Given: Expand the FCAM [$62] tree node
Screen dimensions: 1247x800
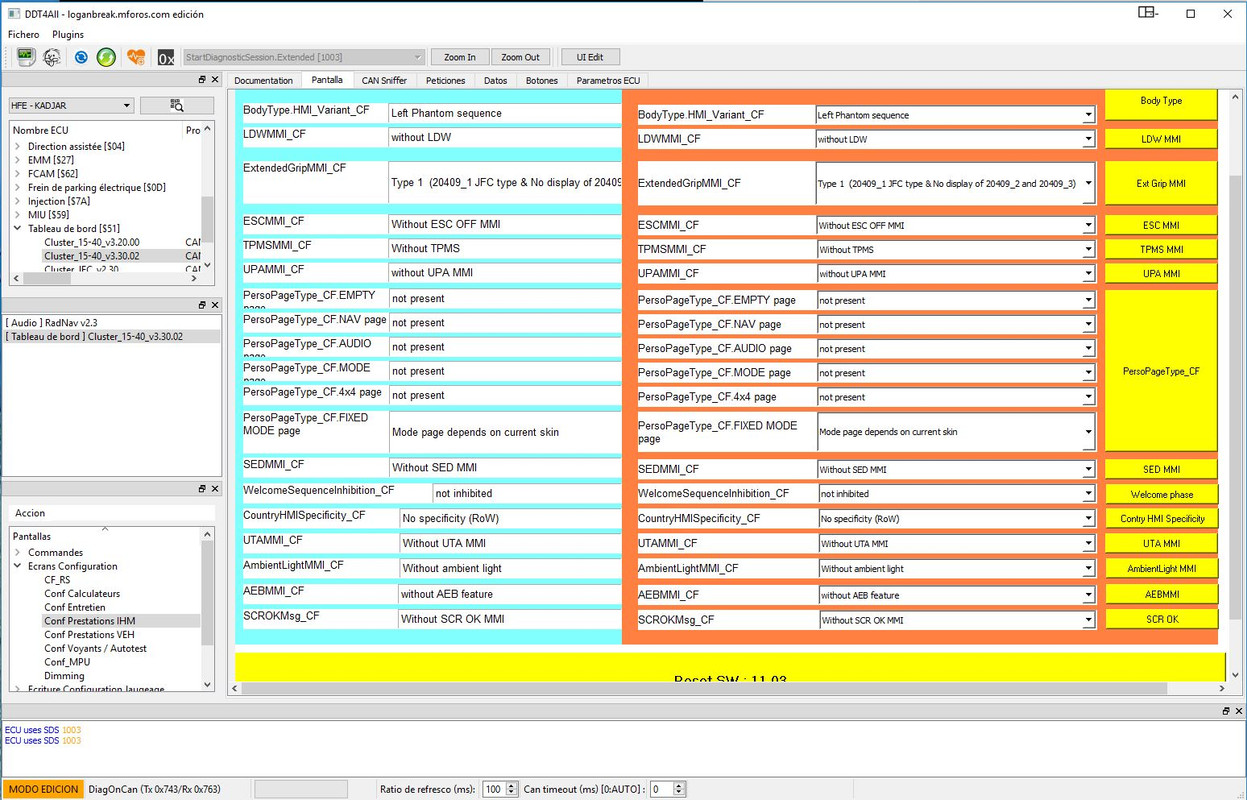Looking at the screenshot, I should coord(18,174).
